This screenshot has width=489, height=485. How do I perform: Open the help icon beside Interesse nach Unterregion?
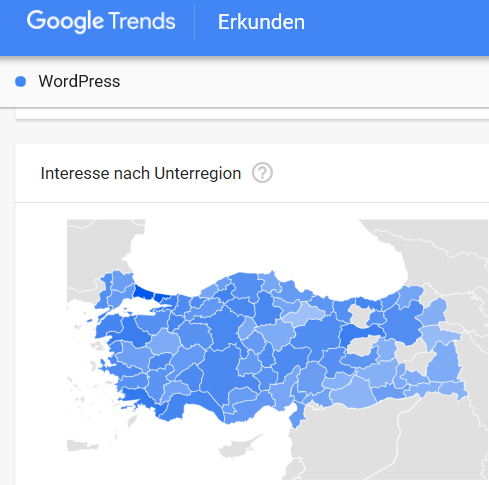pos(262,173)
